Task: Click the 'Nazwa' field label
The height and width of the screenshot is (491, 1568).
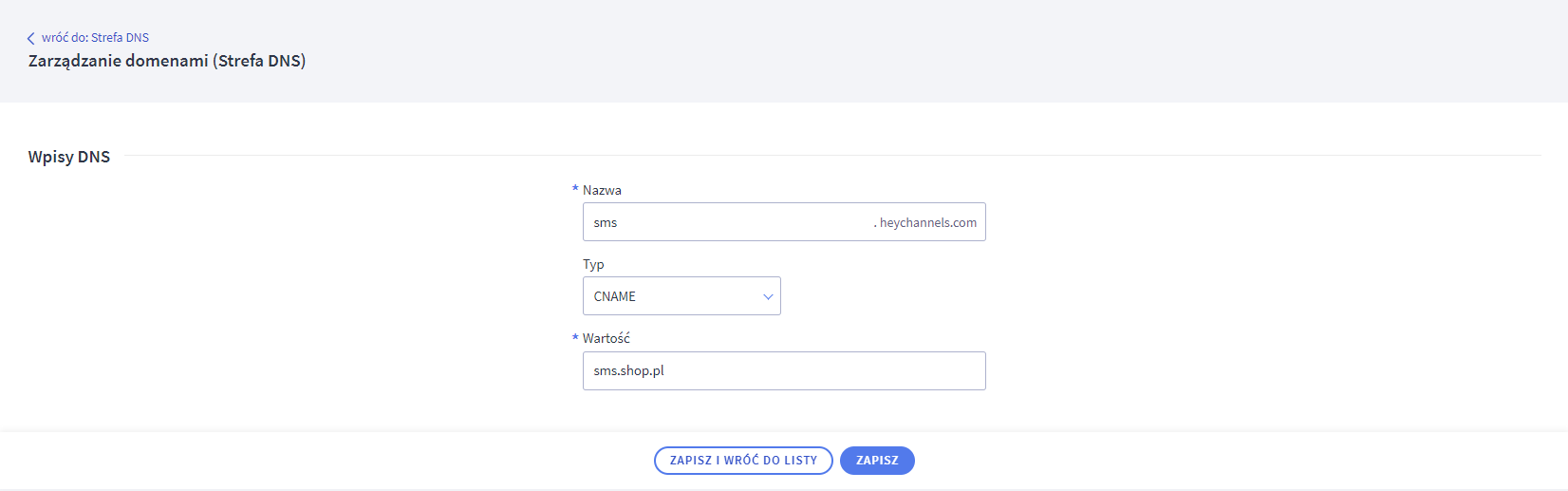Action: pyautogui.click(x=602, y=190)
